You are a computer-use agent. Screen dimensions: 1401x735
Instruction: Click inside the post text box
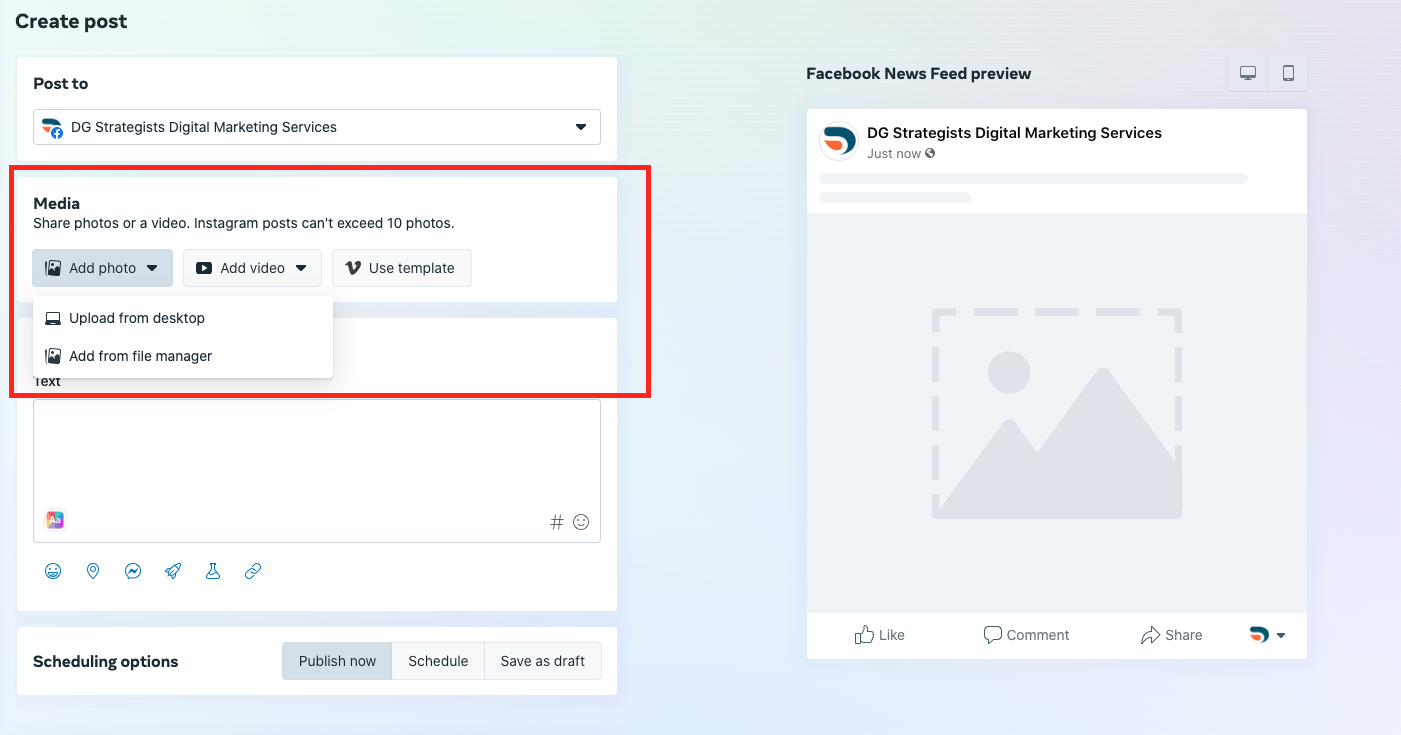317,471
